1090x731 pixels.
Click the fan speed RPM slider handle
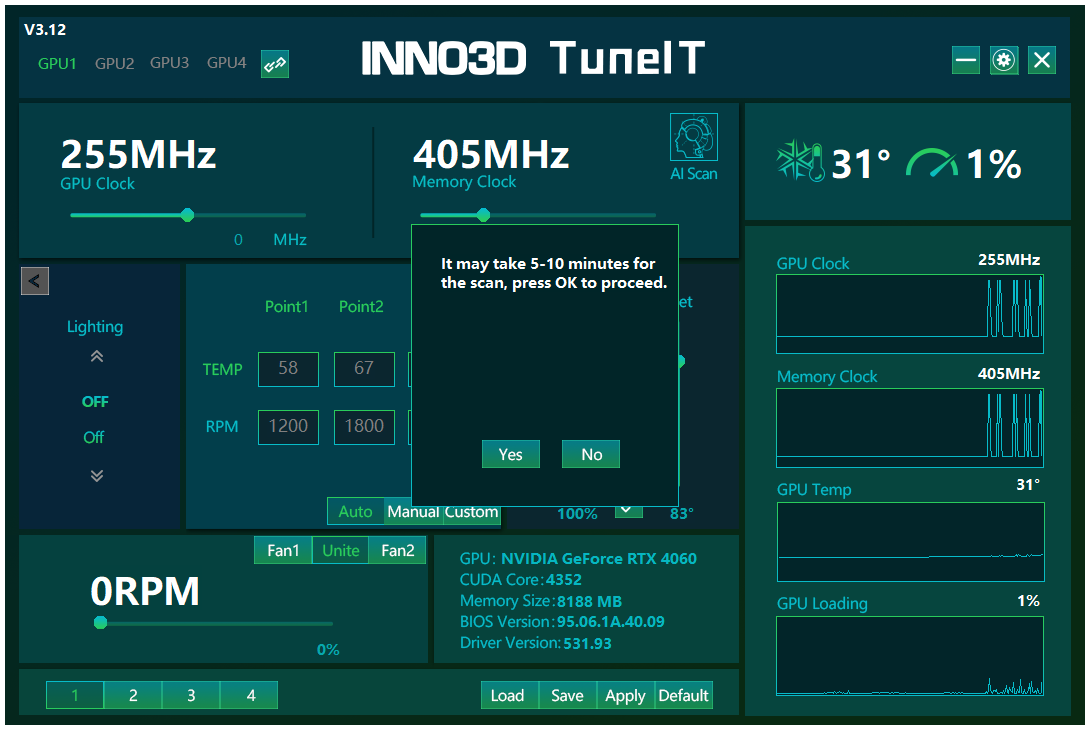point(100,623)
